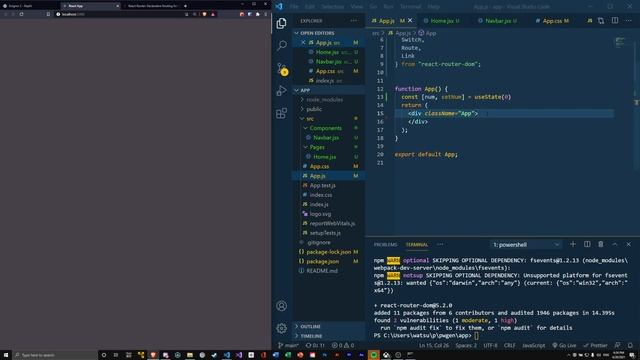640x360 pixels.
Task: Click CRLF line ending in status bar
Action: click(509, 345)
